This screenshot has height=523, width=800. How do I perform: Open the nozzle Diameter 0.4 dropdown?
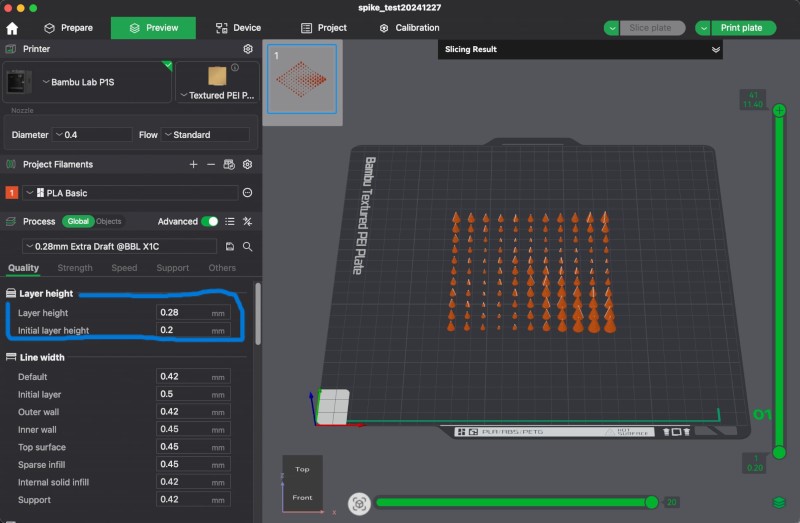pyautogui.click(x=92, y=135)
